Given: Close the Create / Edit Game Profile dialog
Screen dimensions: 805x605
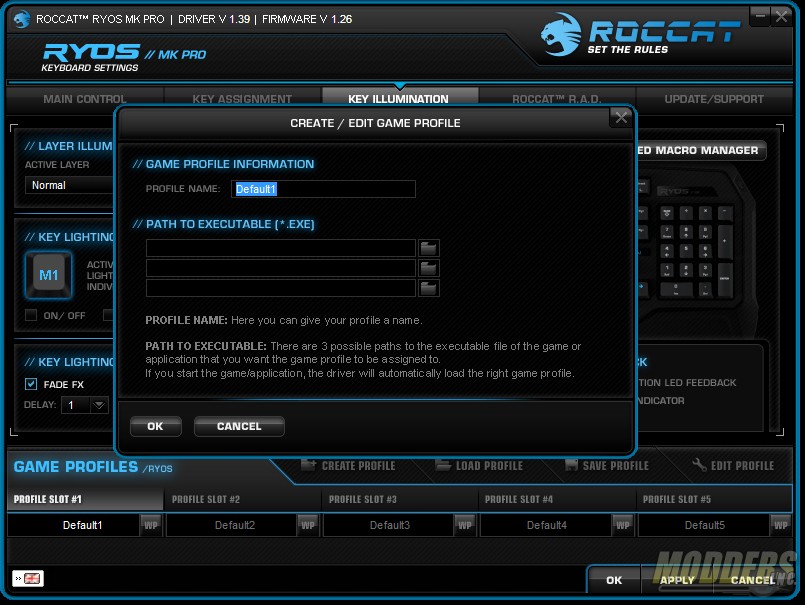Looking at the screenshot, I should pyautogui.click(x=621, y=118).
